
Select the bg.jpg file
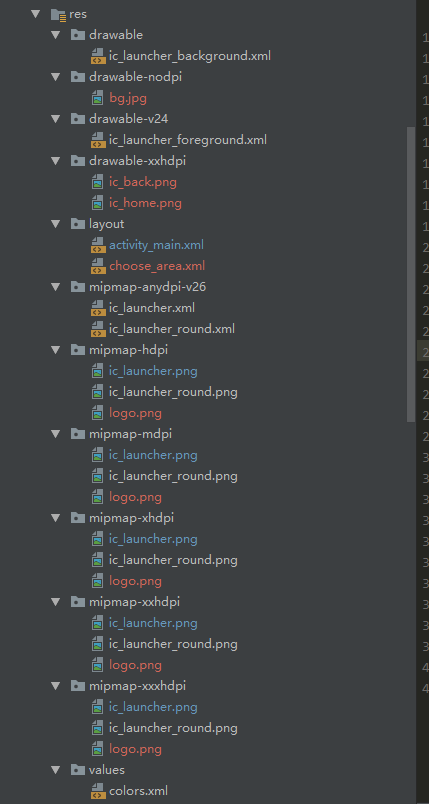tap(128, 98)
